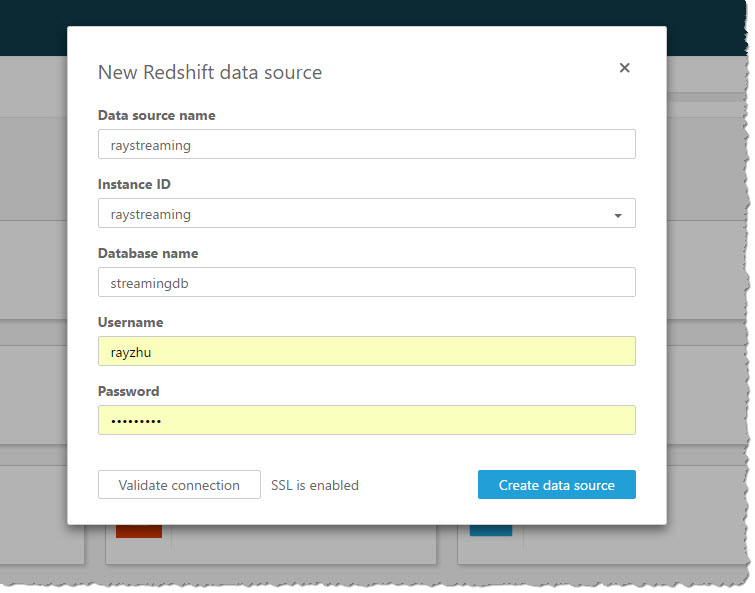Viewport: 755px width, 593px height.
Task: Select the Password input field
Action: click(x=366, y=421)
